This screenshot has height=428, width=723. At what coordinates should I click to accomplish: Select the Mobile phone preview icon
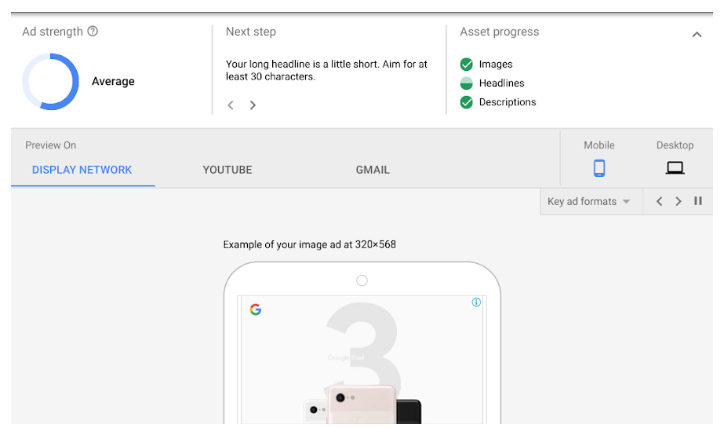[x=599, y=168]
